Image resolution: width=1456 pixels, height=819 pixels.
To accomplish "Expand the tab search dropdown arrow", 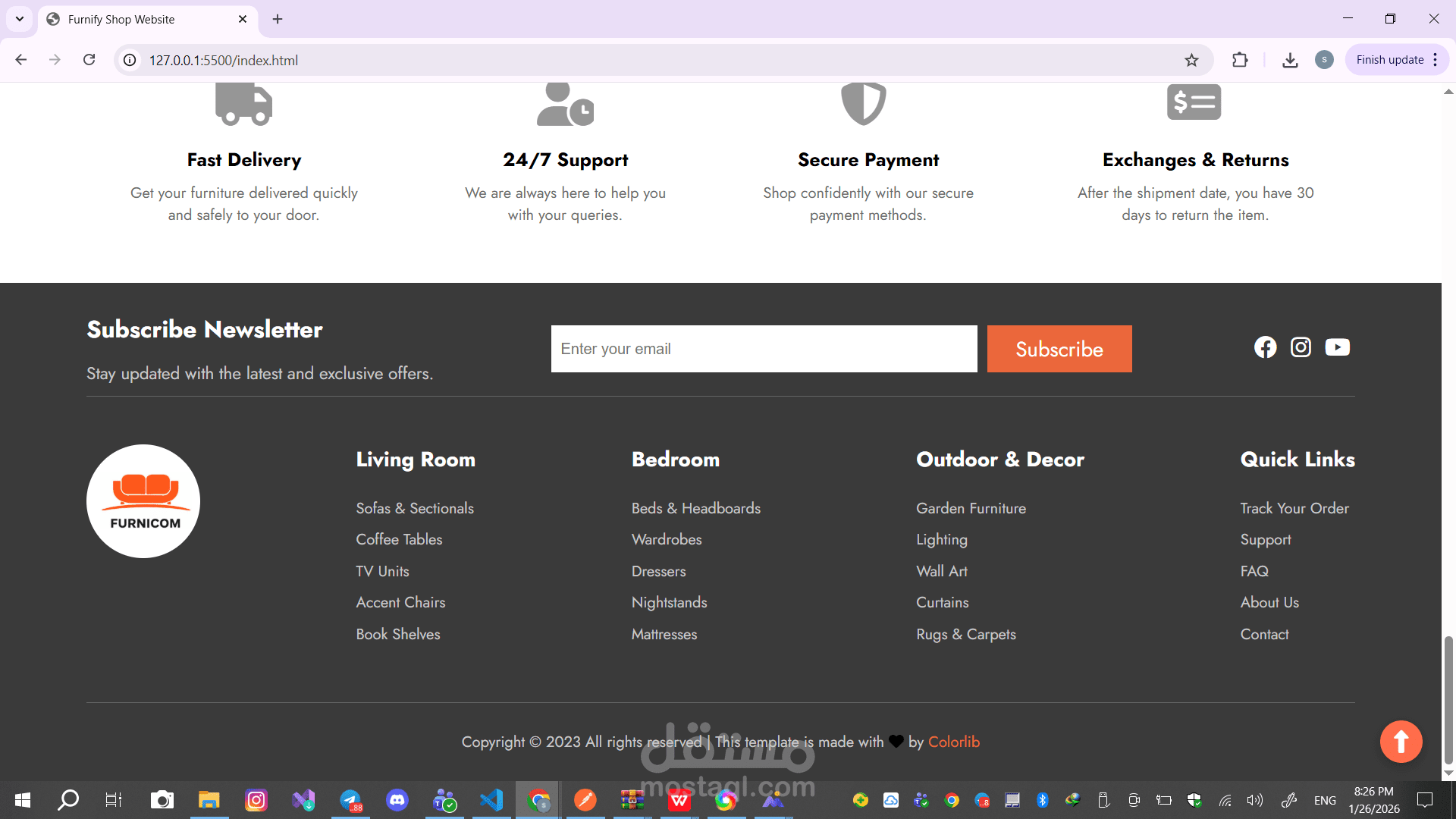I will [x=20, y=19].
